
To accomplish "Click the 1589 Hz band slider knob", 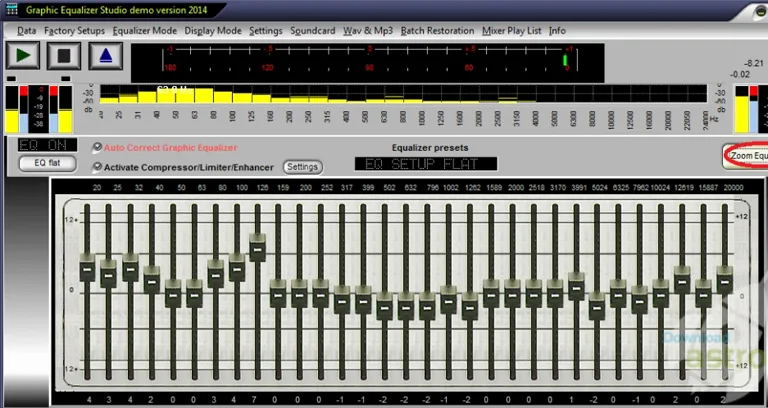I will click(x=491, y=294).
